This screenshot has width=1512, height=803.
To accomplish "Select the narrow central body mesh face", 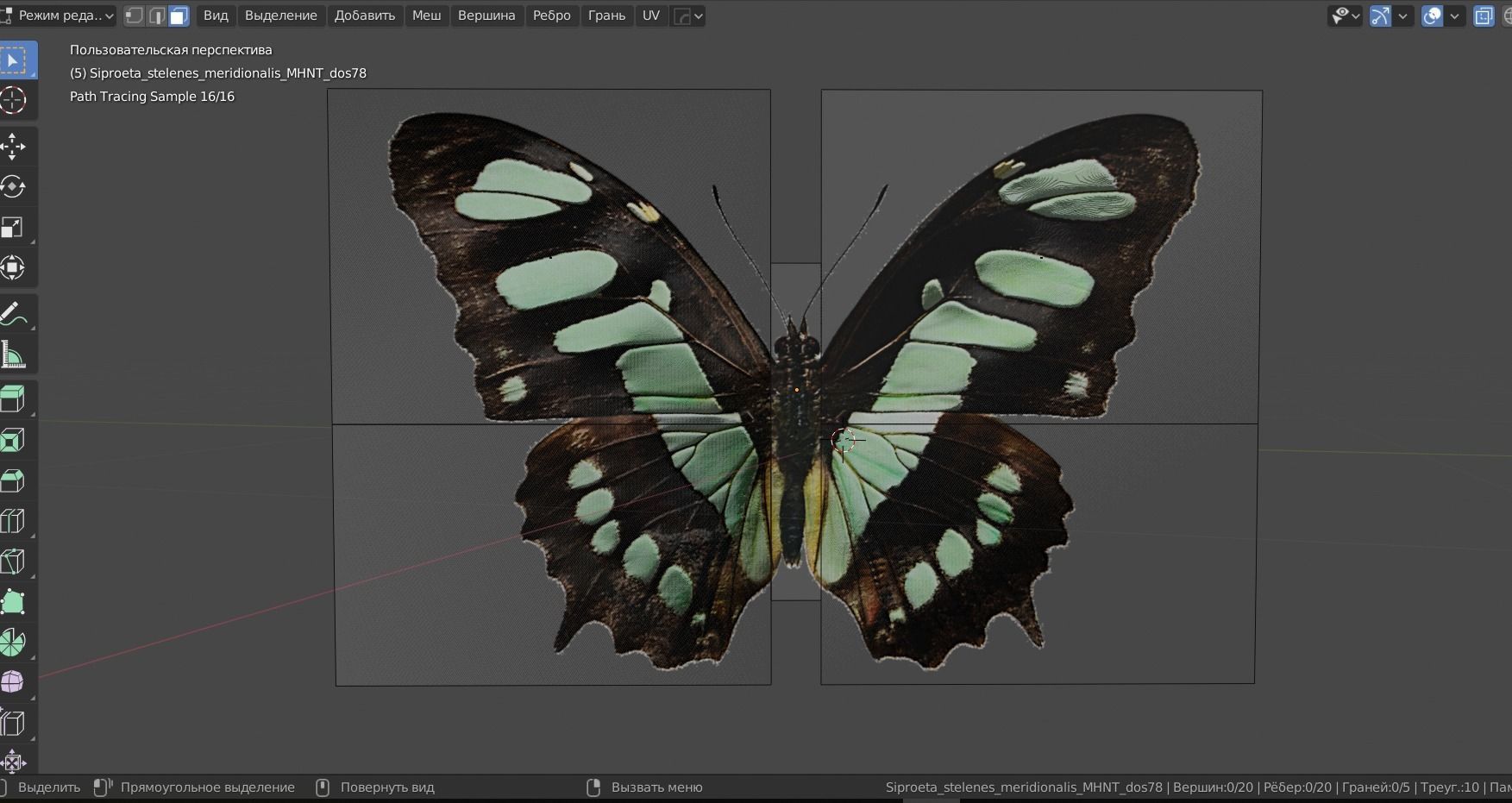I will click(795, 431).
